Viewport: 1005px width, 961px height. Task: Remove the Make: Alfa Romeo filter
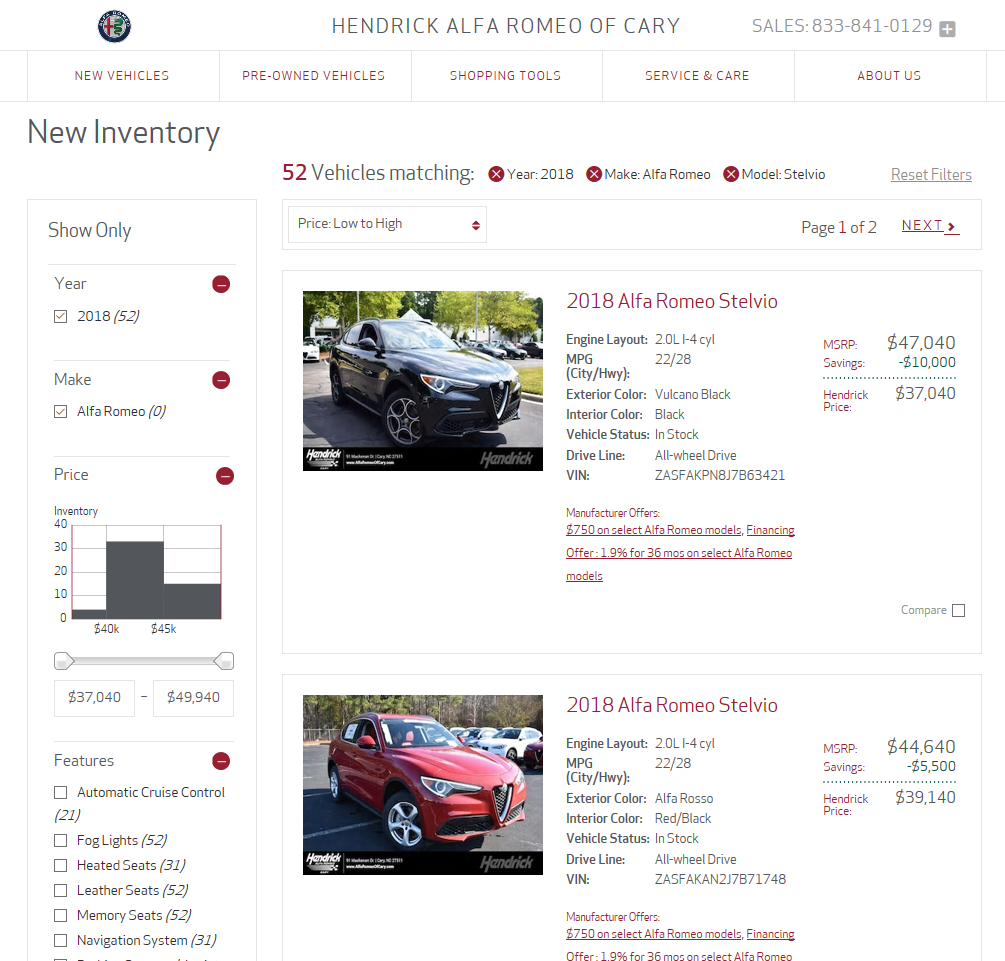[594, 174]
